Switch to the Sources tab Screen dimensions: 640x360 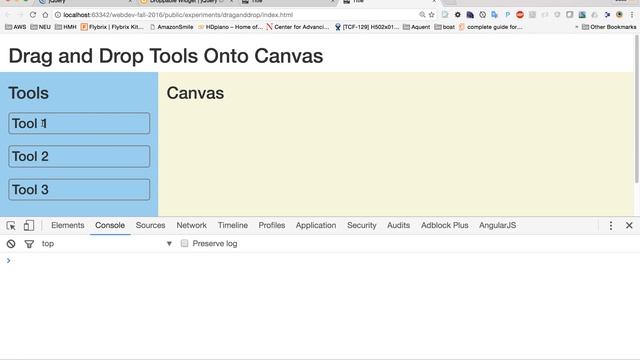pos(150,225)
